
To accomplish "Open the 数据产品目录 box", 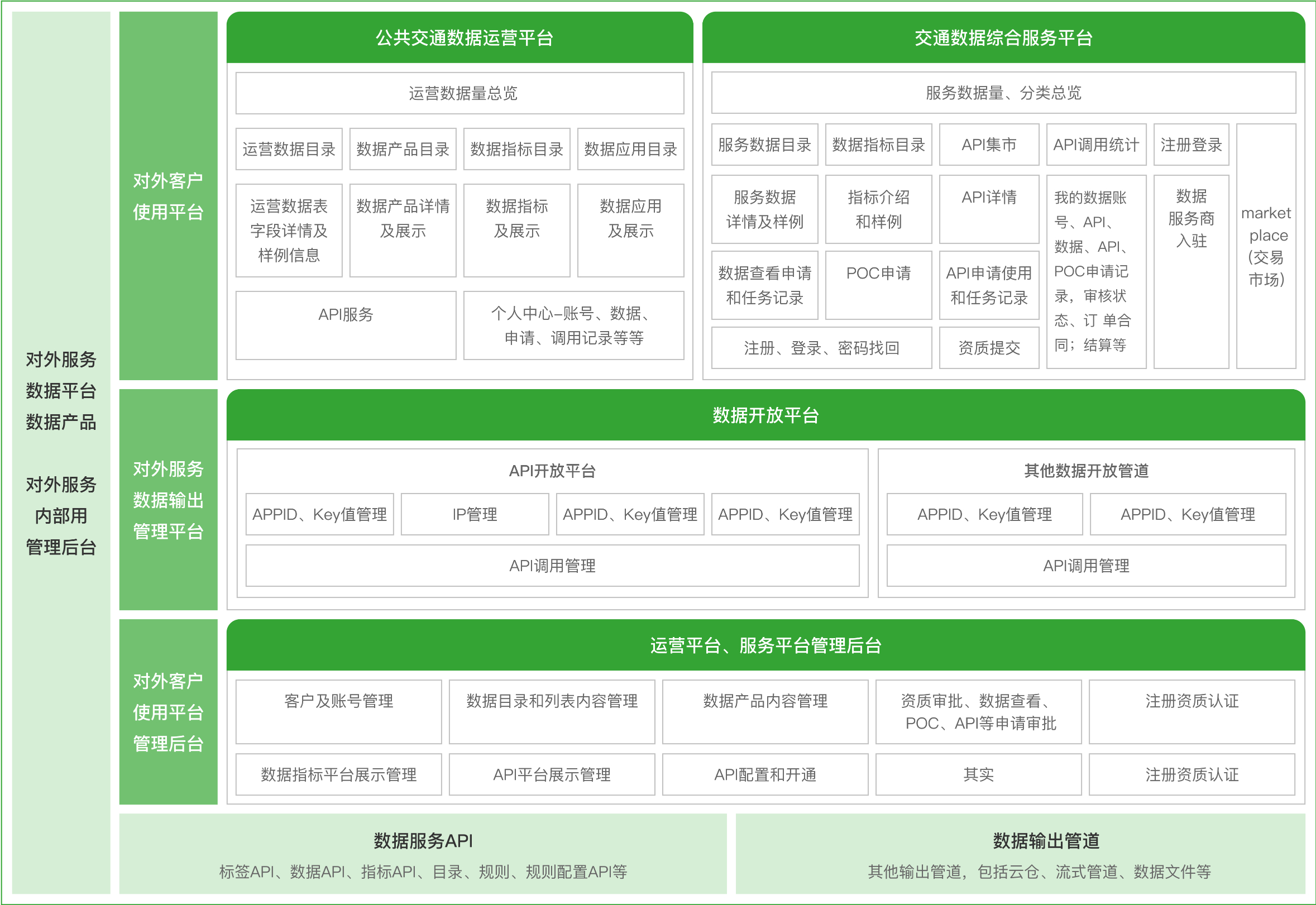I will tap(403, 149).
